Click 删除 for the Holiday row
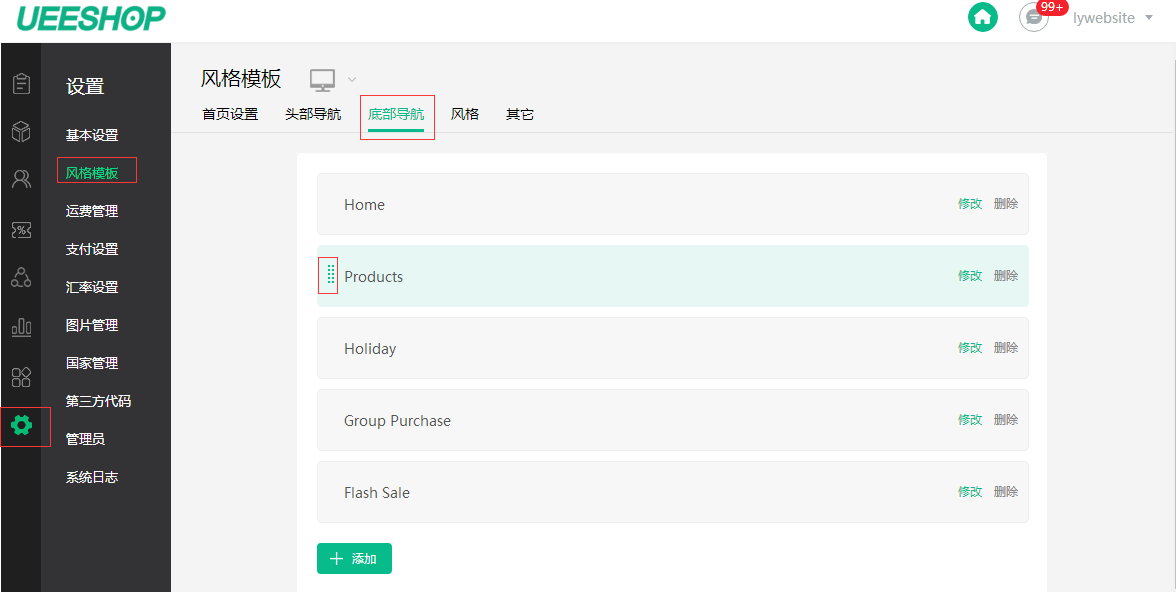1176x592 pixels. [x=1006, y=347]
